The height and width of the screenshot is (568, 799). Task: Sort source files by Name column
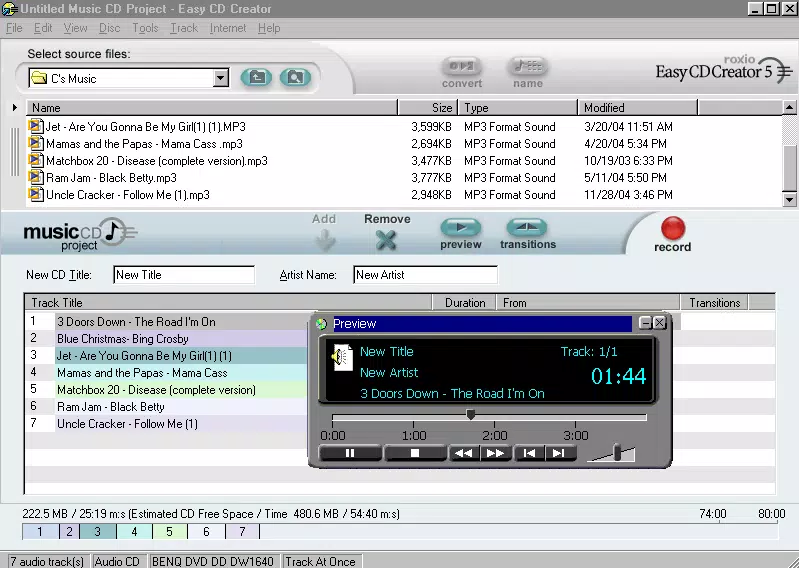[x=211, y=107]
